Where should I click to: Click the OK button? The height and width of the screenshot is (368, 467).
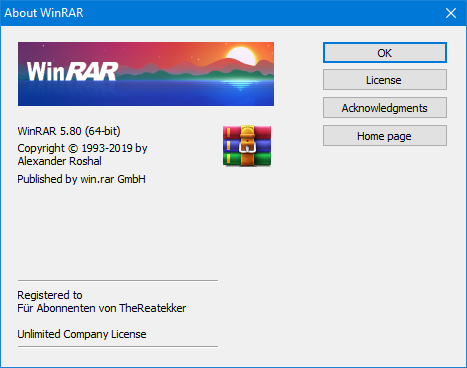click(385, 53)
